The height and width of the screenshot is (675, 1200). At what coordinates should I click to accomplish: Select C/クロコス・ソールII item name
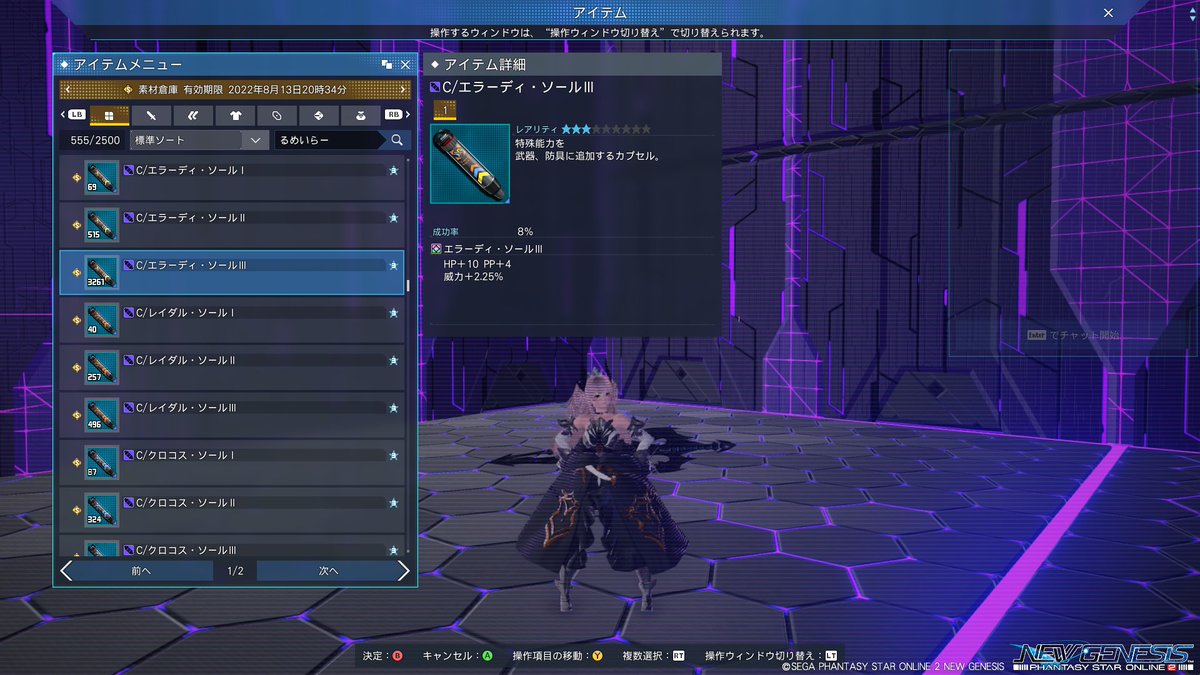185,503
